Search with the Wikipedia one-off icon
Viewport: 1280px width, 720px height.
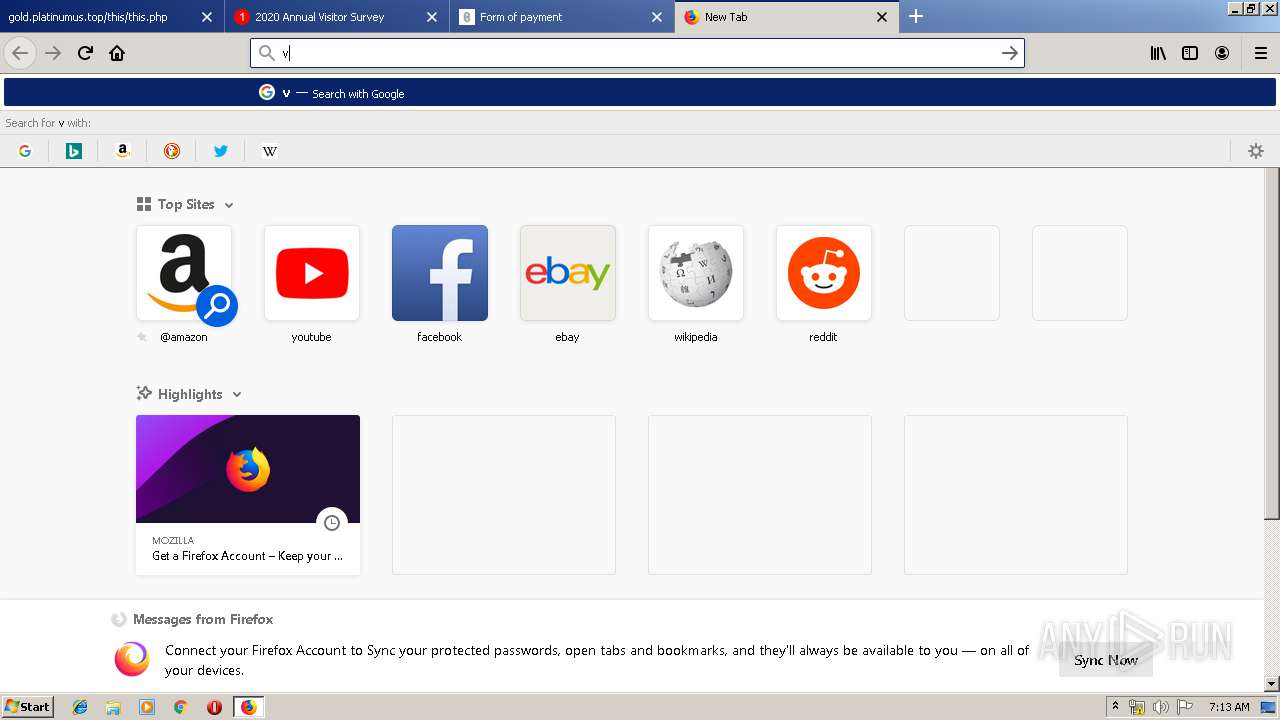coord(270,151)
